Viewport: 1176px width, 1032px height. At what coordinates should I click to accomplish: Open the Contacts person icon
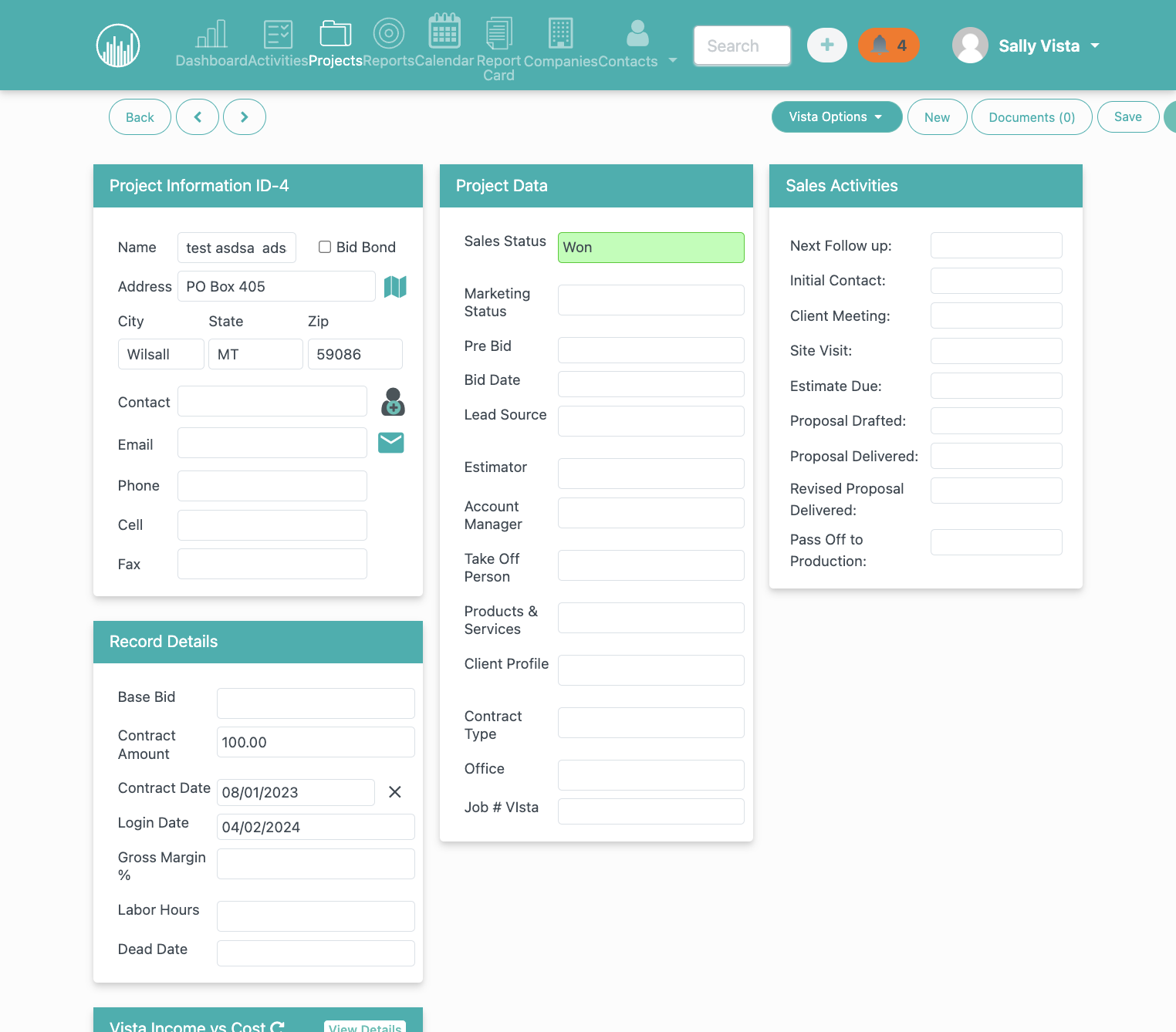pyautogui.click(x=637, y=33)
